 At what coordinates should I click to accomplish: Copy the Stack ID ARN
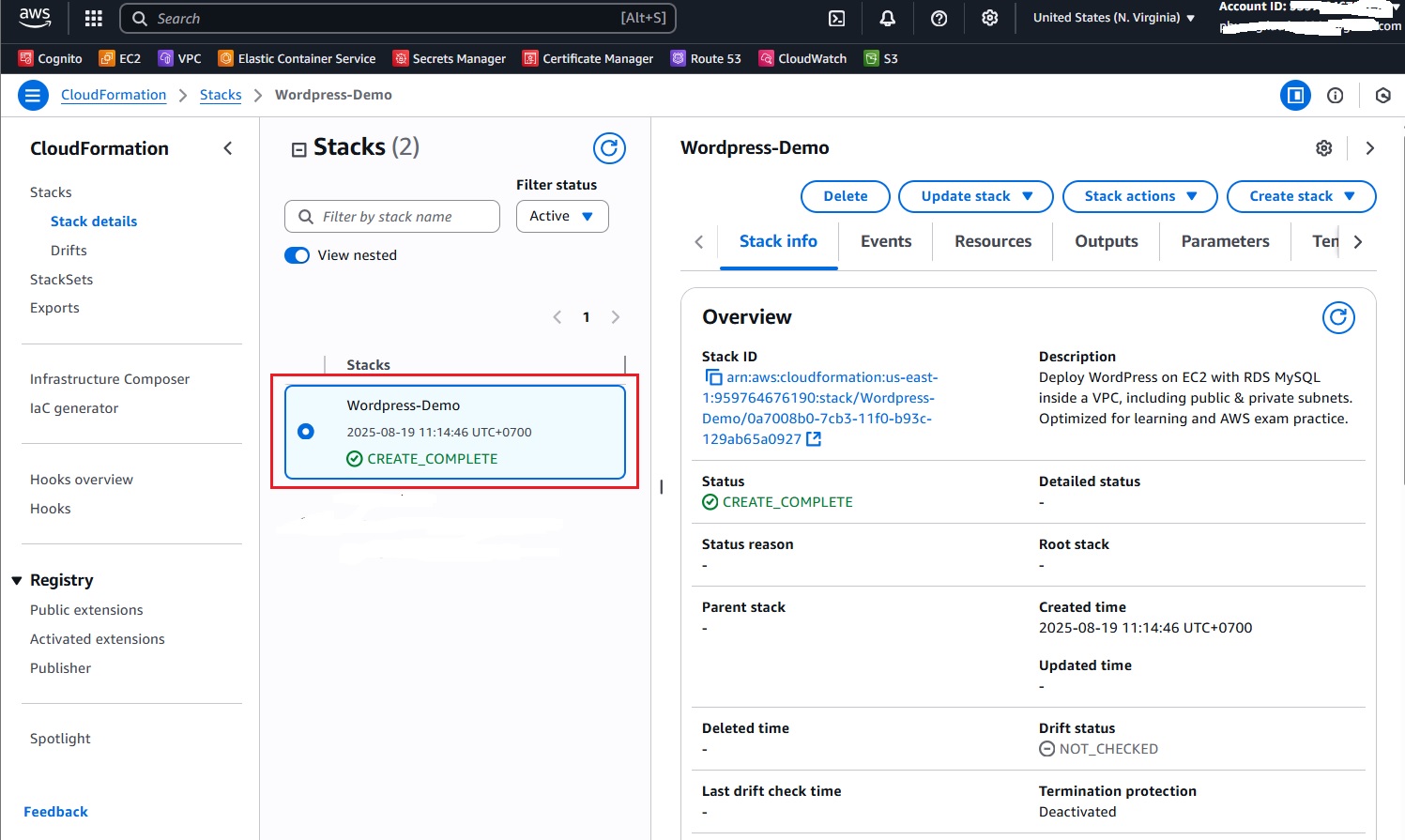pos(713,377)
